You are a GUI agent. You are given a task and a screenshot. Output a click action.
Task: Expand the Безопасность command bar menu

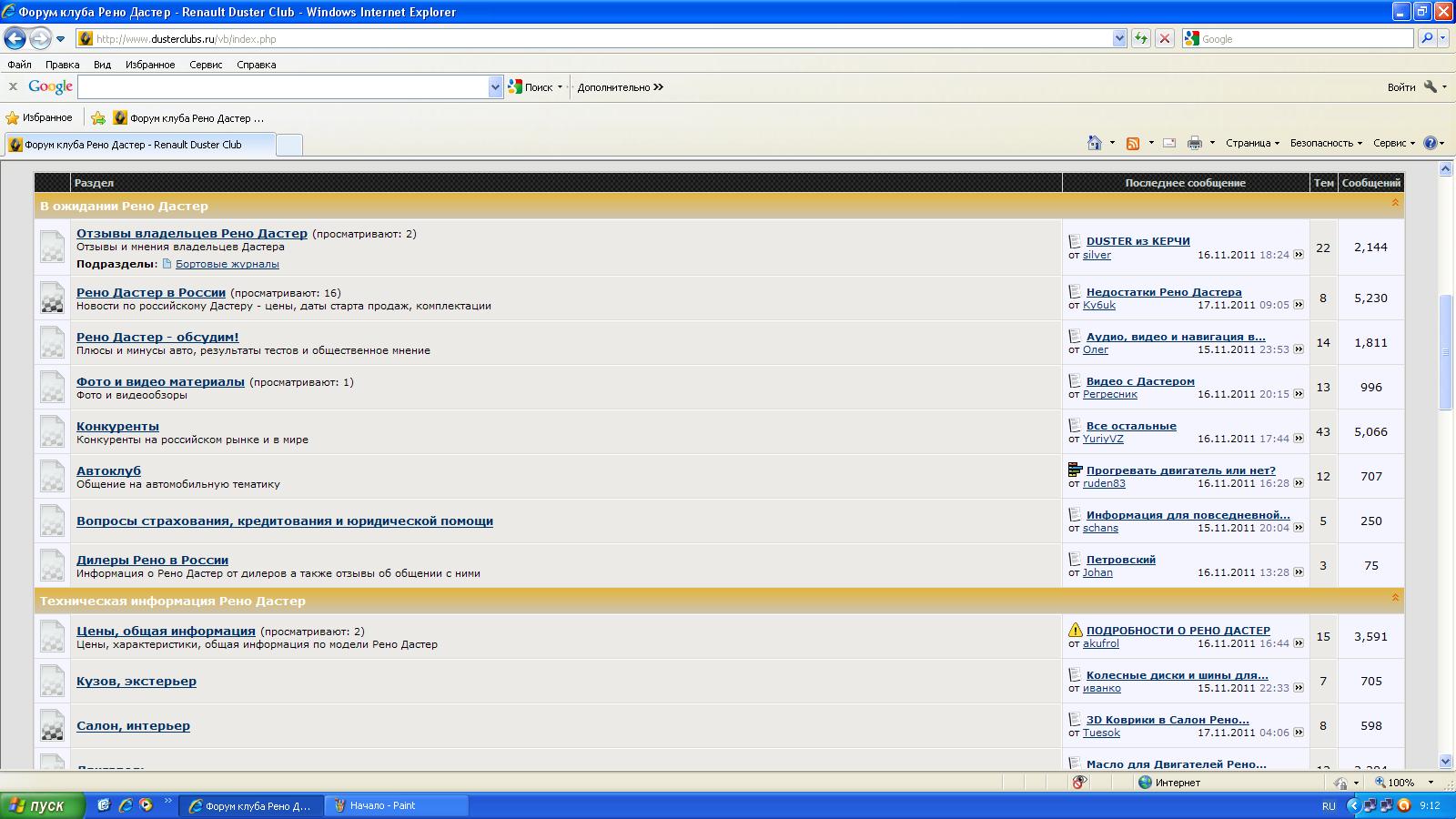tap(1326, 143)
